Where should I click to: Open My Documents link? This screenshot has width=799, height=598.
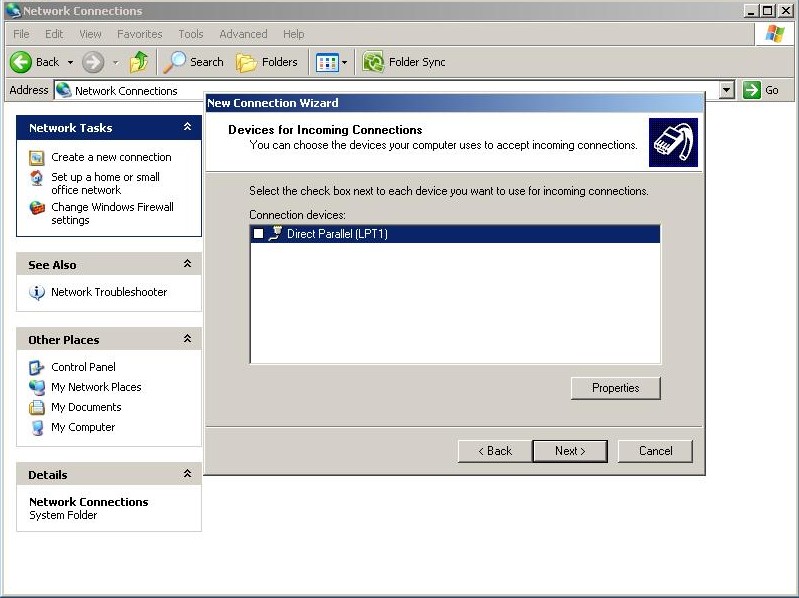86,407
